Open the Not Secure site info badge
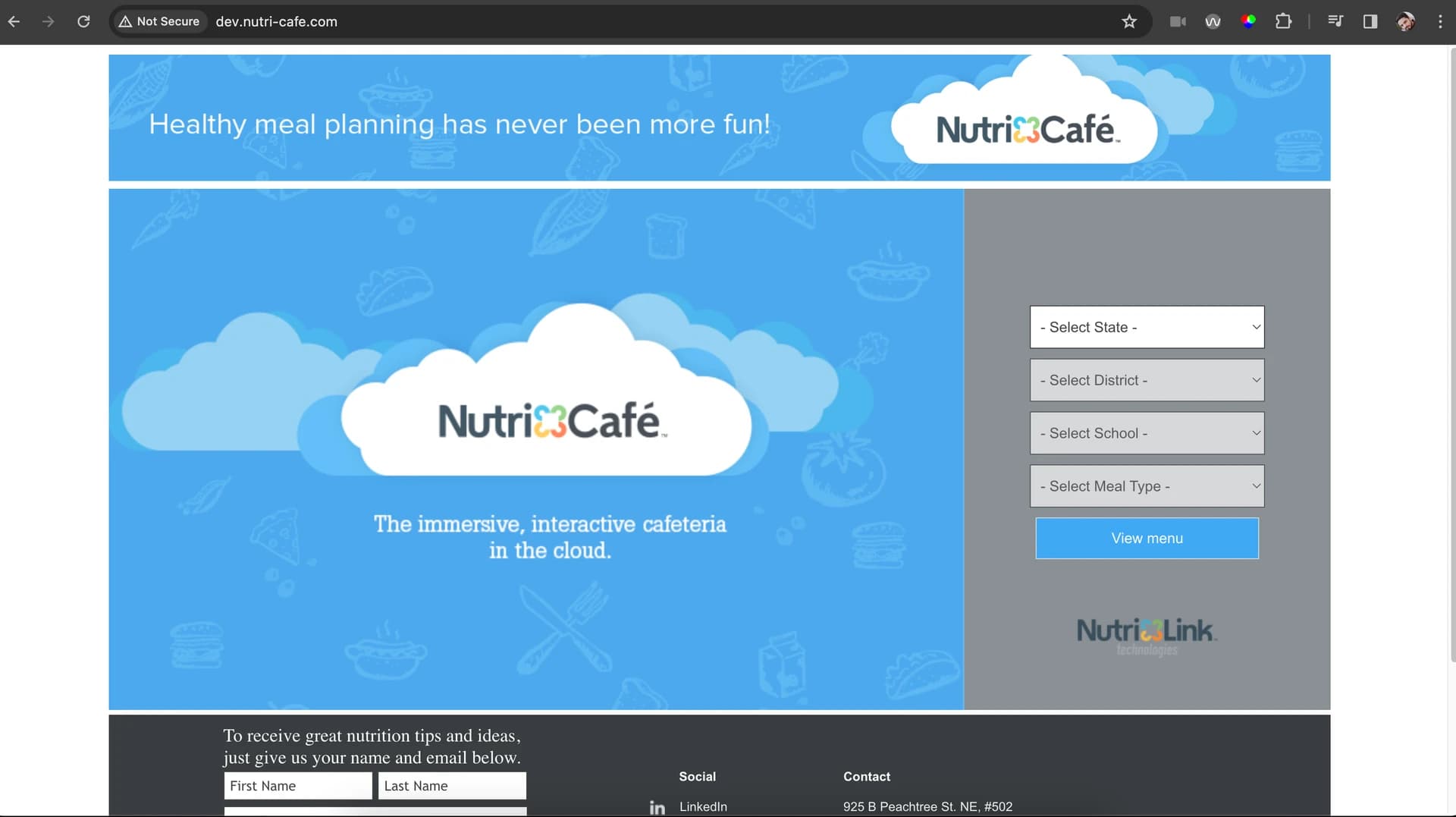The image size is (1456, 817). [159, 21]
